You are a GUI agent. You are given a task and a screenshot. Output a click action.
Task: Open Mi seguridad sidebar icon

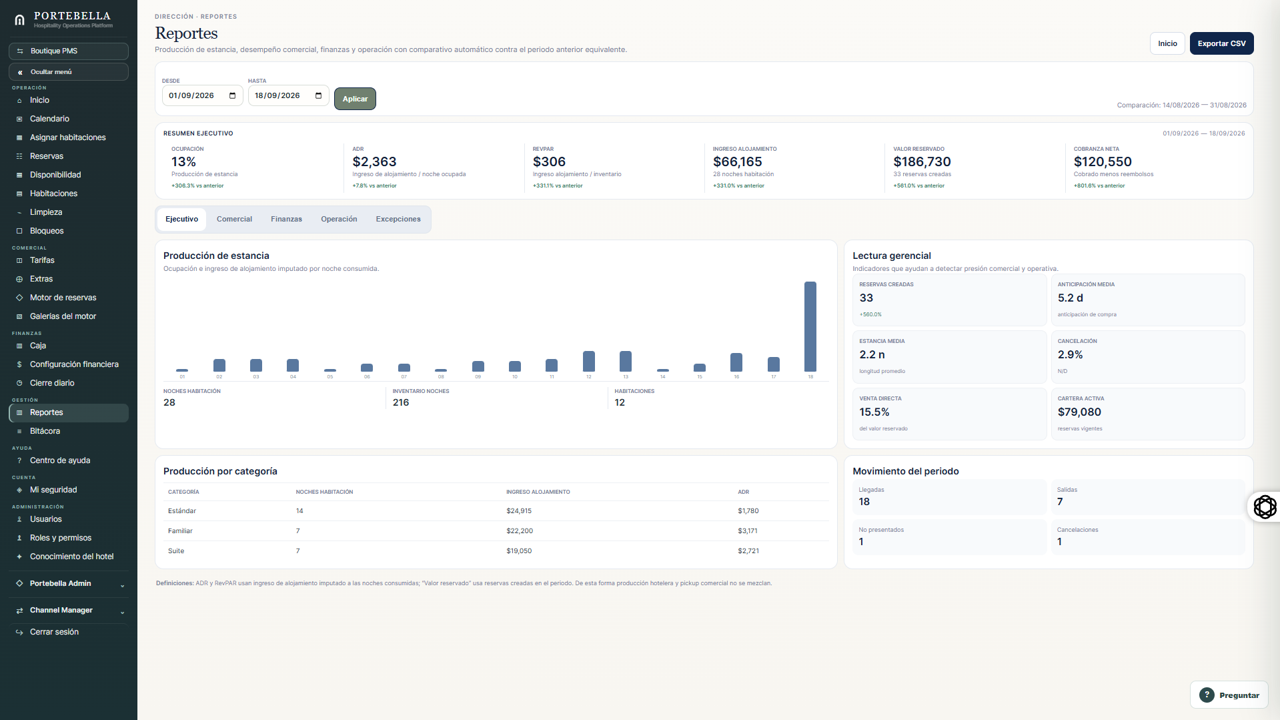[x=19, y=490]
